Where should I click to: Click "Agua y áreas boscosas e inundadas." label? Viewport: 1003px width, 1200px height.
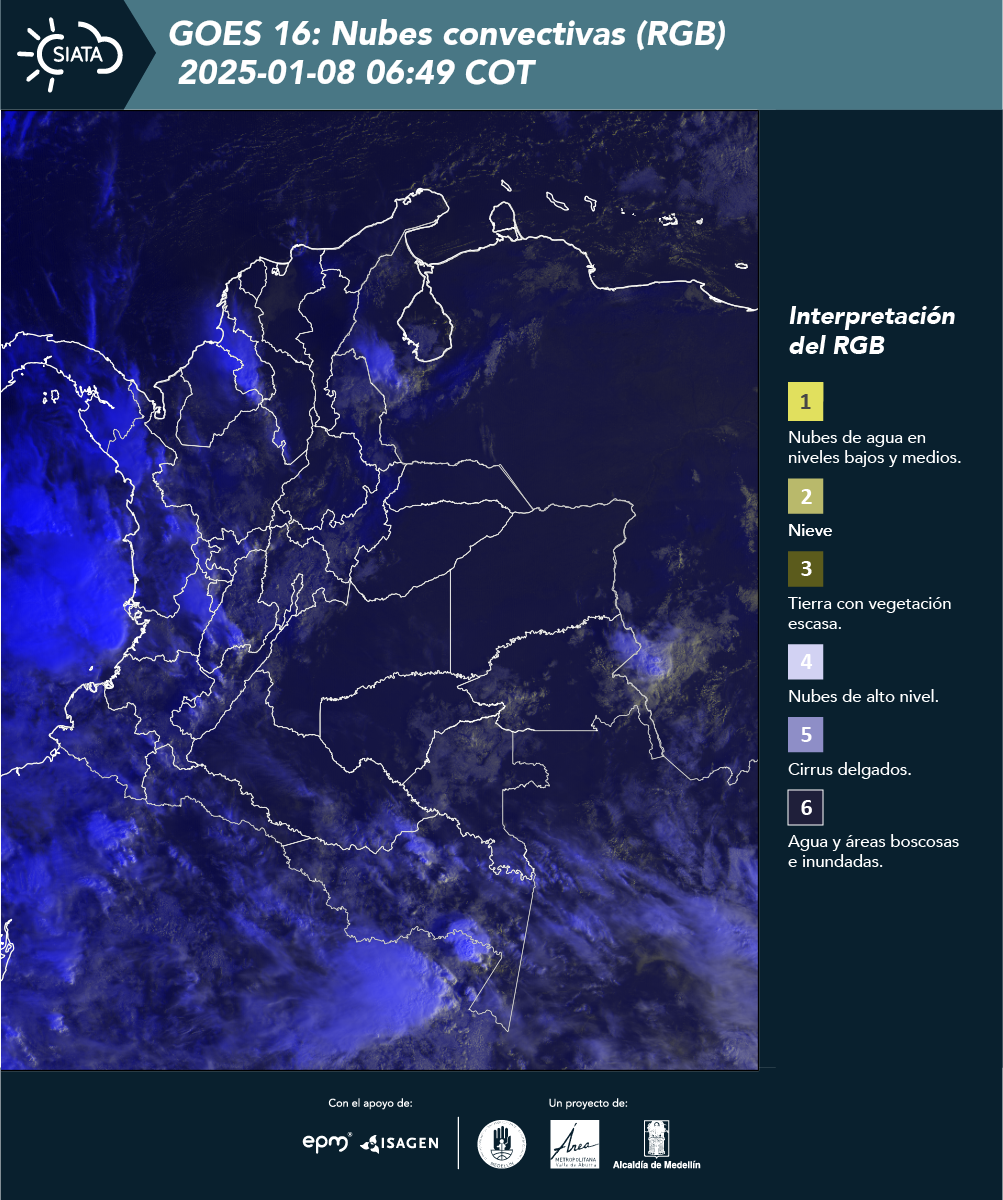873,851
